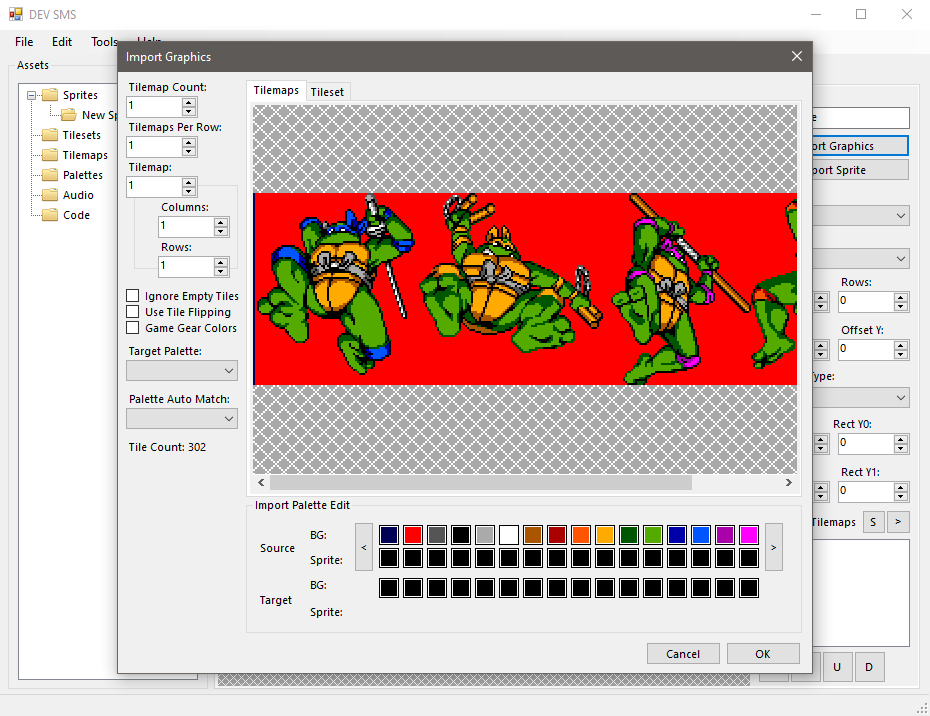Click the next source palette arrow button
The height and width of the screenshot is (716, 930).
point(773,547)
